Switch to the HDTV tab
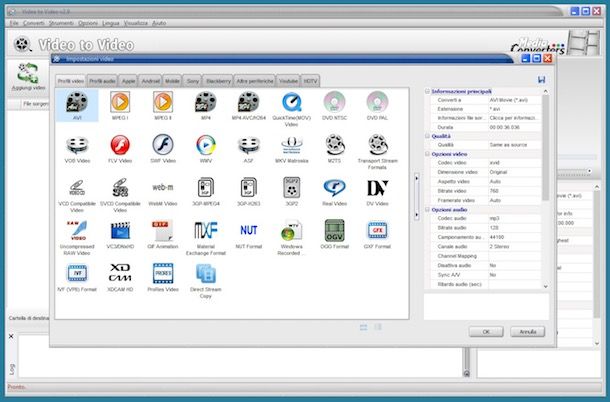Image resolution: width=610 pixels, height=402 pixels. pyautogui.click(x=310, y=81)
